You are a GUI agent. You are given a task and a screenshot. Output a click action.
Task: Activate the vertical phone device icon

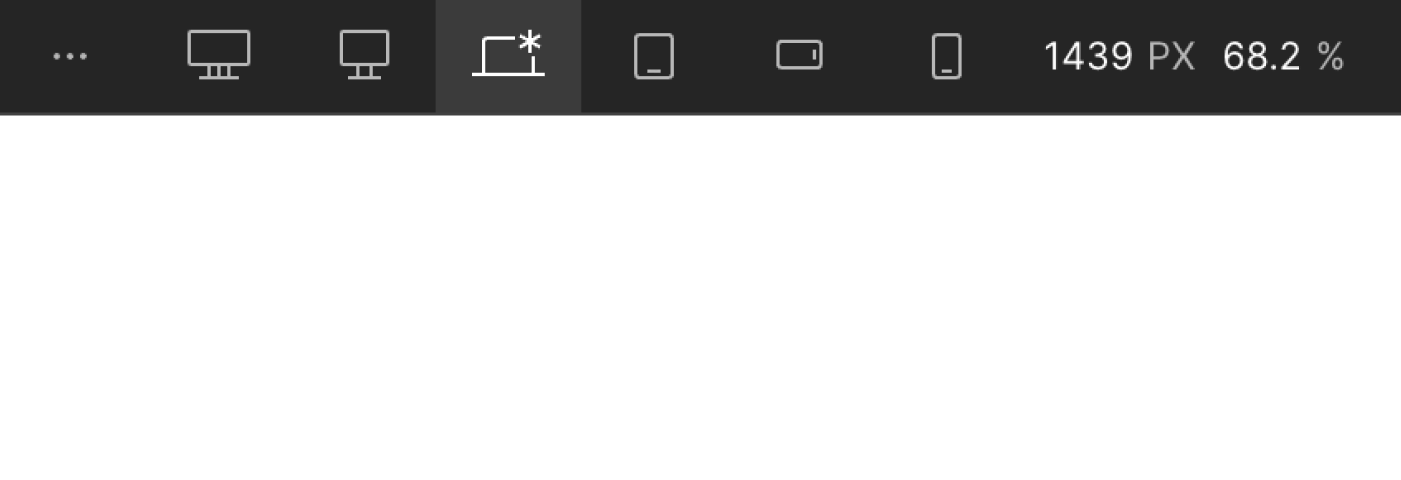point(946,56)
